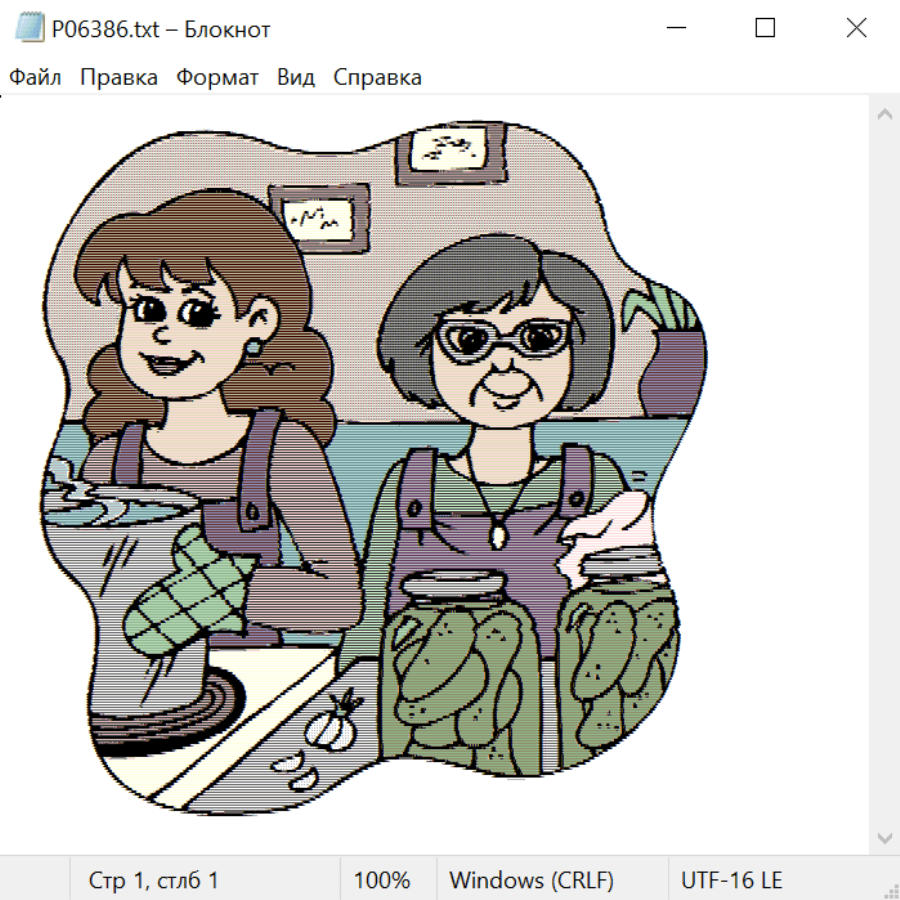
Task: Click the resize grip in bottom-right corner
Action: 890,890
